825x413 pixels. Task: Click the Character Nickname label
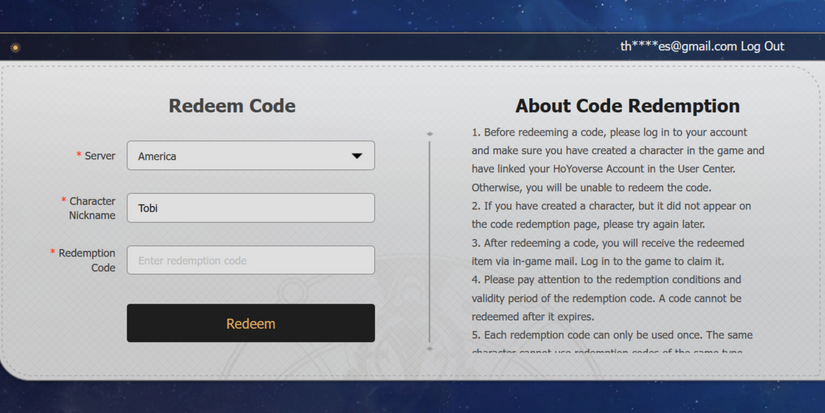[x=91, y=208]
